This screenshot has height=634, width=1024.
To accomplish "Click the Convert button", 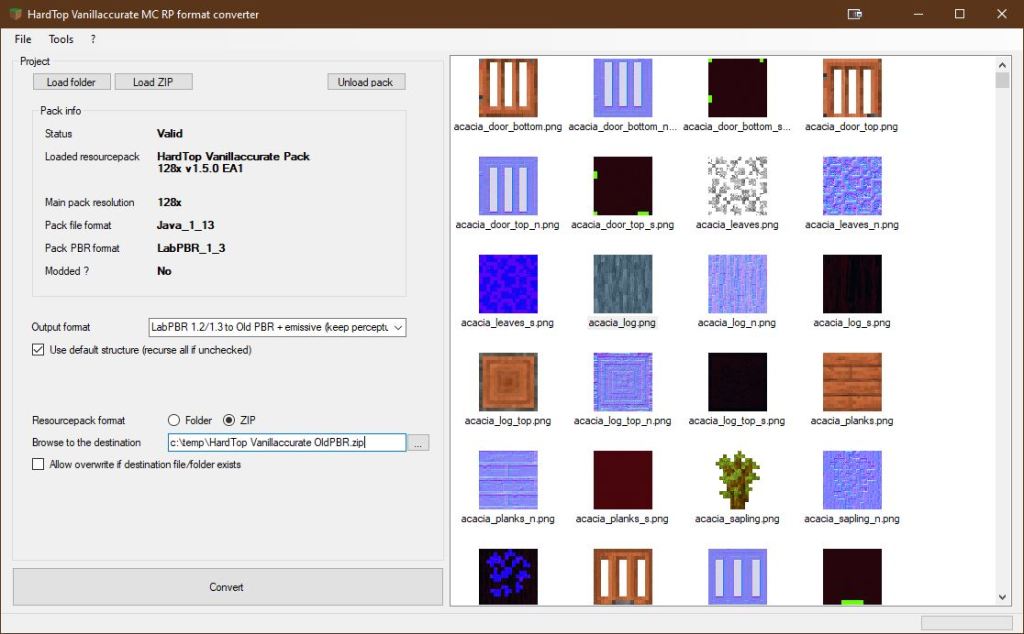I will pyautogui.click(x=227, y=587).
